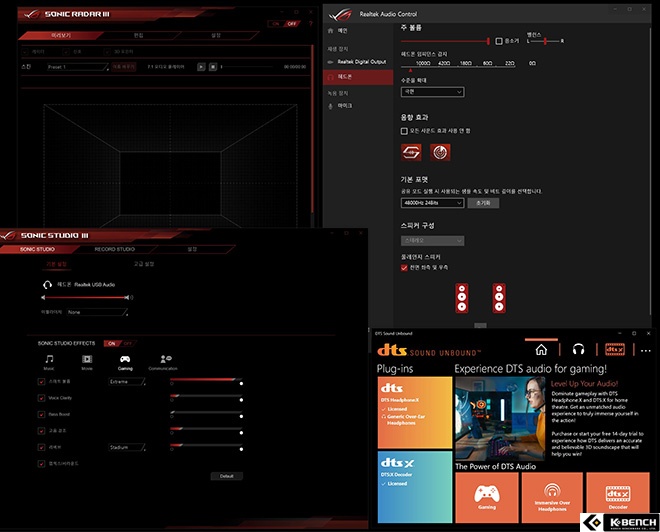The height and width of the screenshot is (532, 660).
Task: Open the Extreme smart volume dropdown
Action: click(x=127, y=382)
